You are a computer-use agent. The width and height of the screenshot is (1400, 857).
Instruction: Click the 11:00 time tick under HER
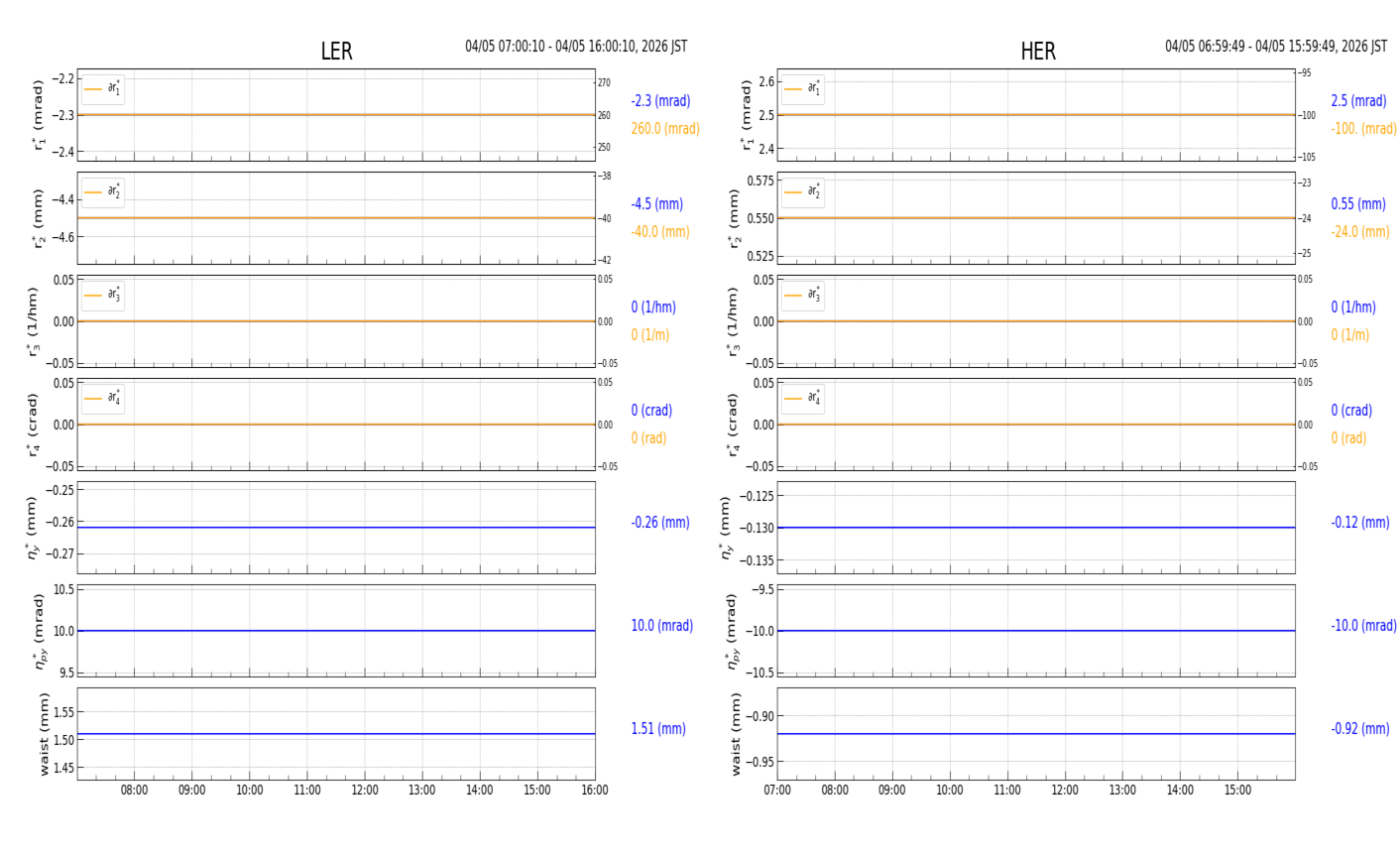1007,791
